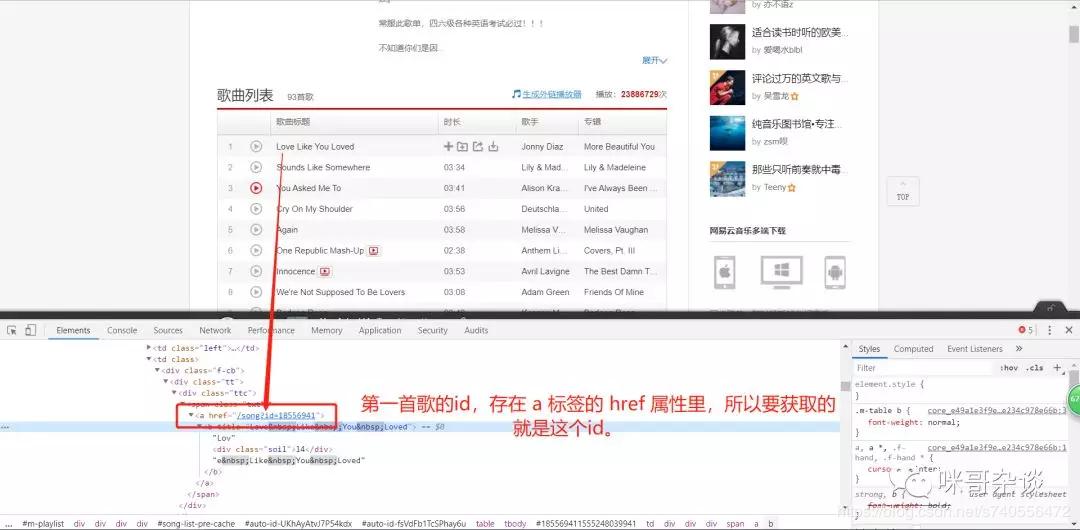This screenshot has height=530, width=1080.
Task: Switch to the Computed styles tab
Action: (x=913, y=349)
